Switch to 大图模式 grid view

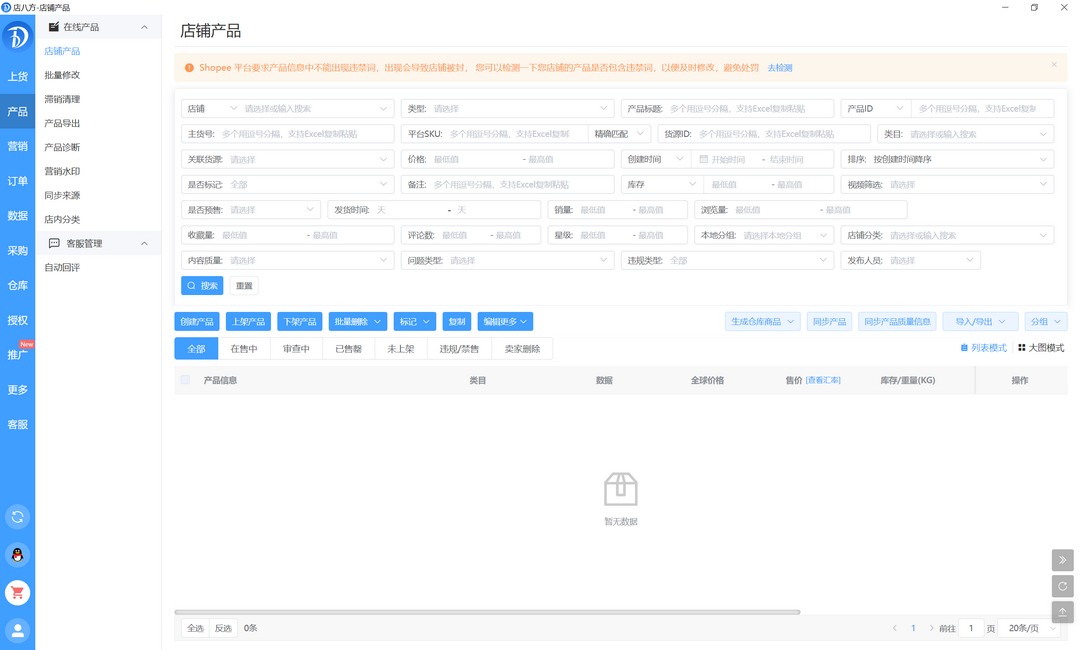coord(1041,348)
